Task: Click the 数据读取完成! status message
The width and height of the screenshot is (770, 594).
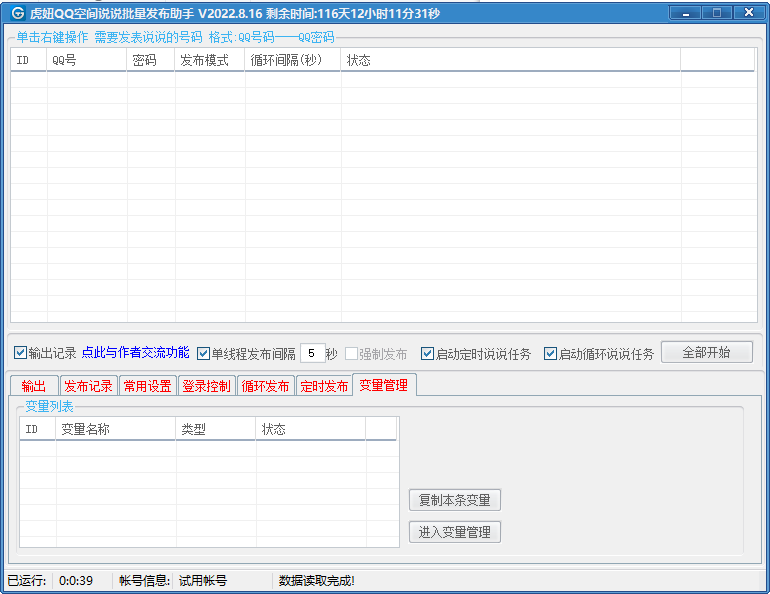Action: coord(317,581)
